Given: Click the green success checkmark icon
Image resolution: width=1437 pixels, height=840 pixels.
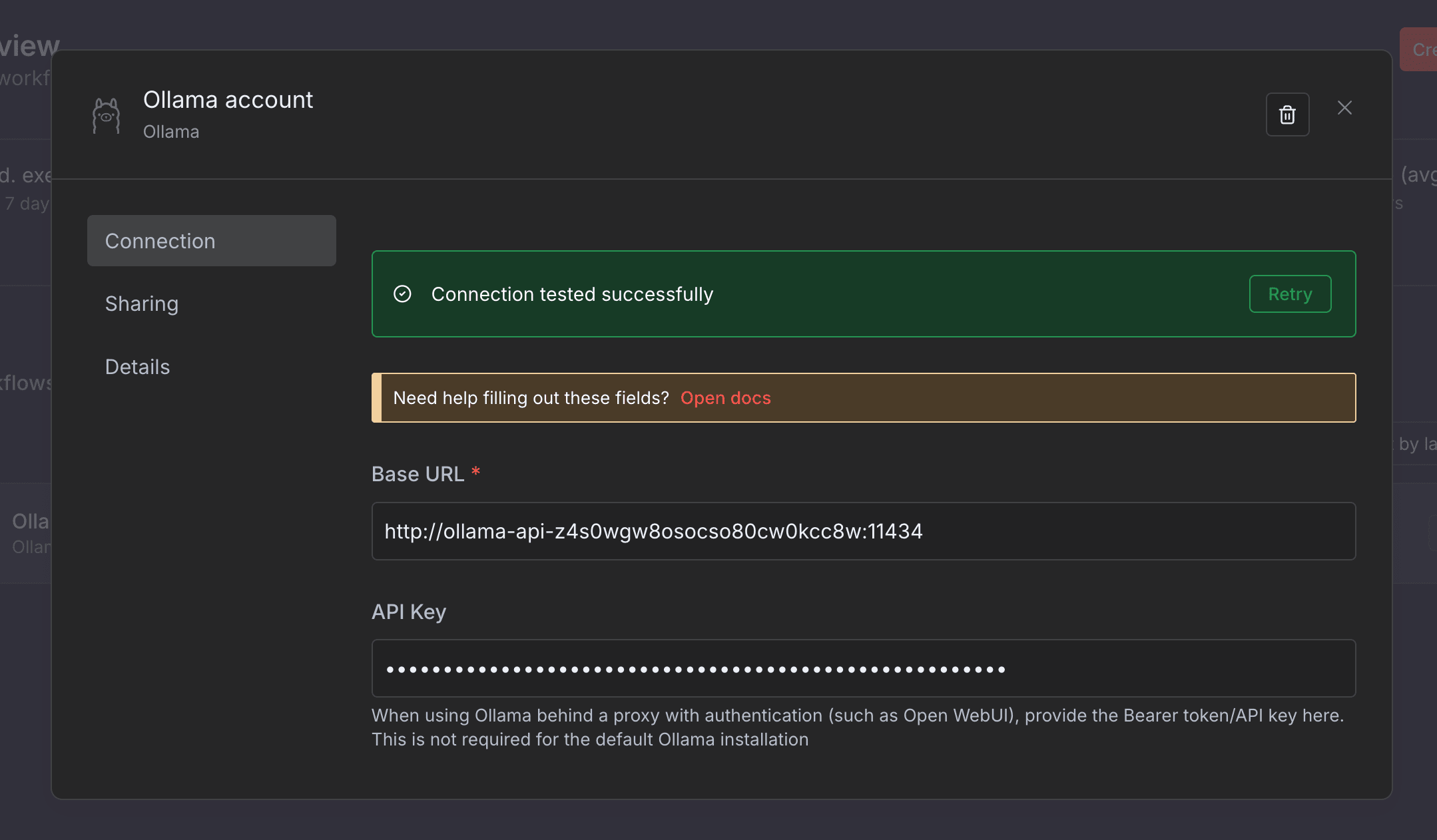Looking at the screenshot, I should (x=402, y=294).
